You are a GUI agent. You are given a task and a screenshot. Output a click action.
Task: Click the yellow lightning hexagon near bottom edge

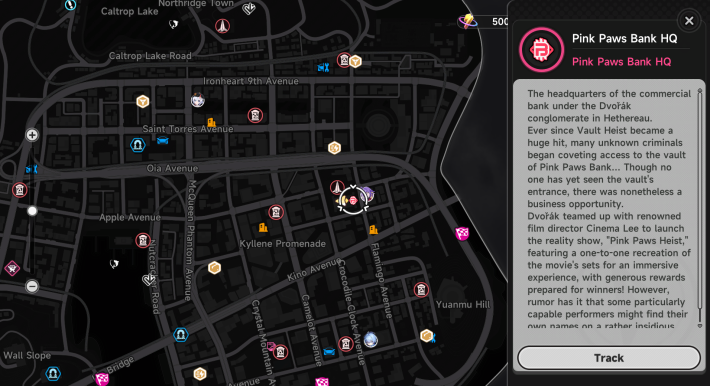coord(200,374)
